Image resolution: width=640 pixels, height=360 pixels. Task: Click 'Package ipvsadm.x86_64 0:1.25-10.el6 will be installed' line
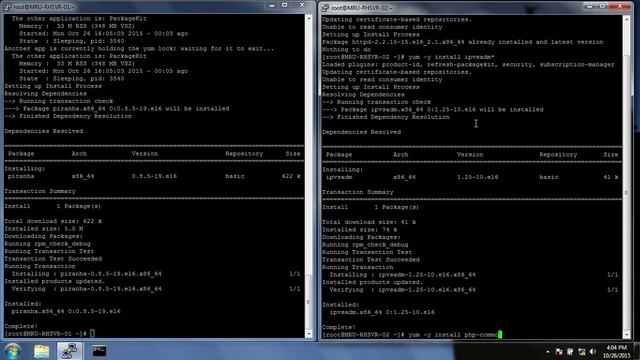click(x=433, y=109)
